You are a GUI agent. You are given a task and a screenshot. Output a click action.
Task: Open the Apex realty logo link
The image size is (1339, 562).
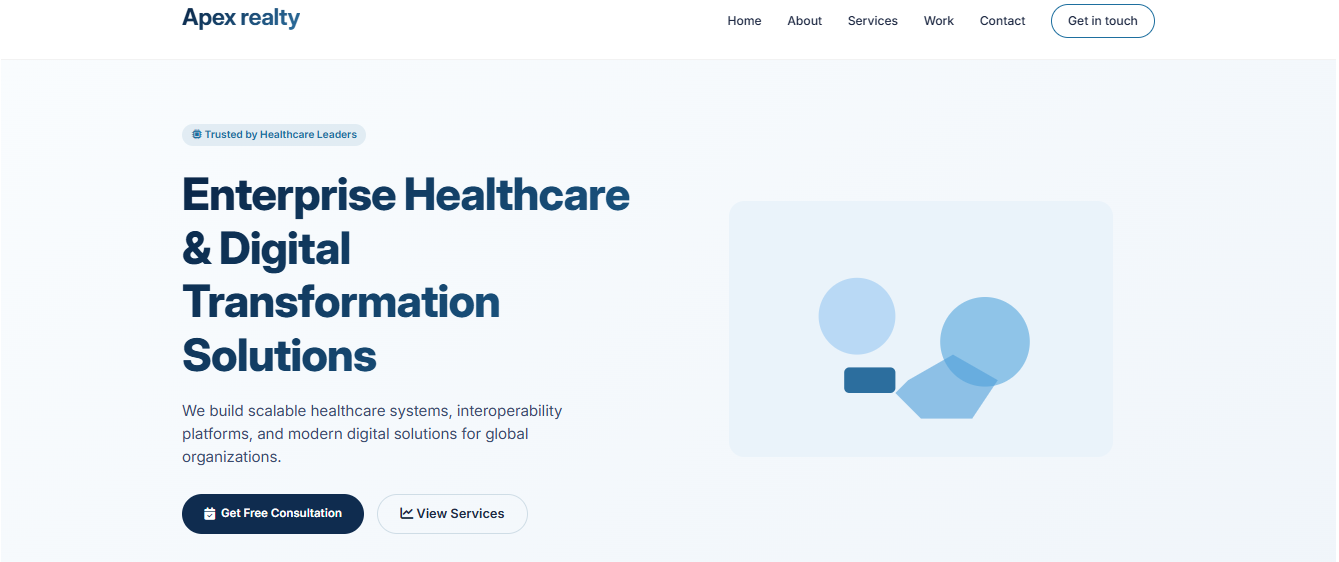pyautogui.click(x=241, y=18)
